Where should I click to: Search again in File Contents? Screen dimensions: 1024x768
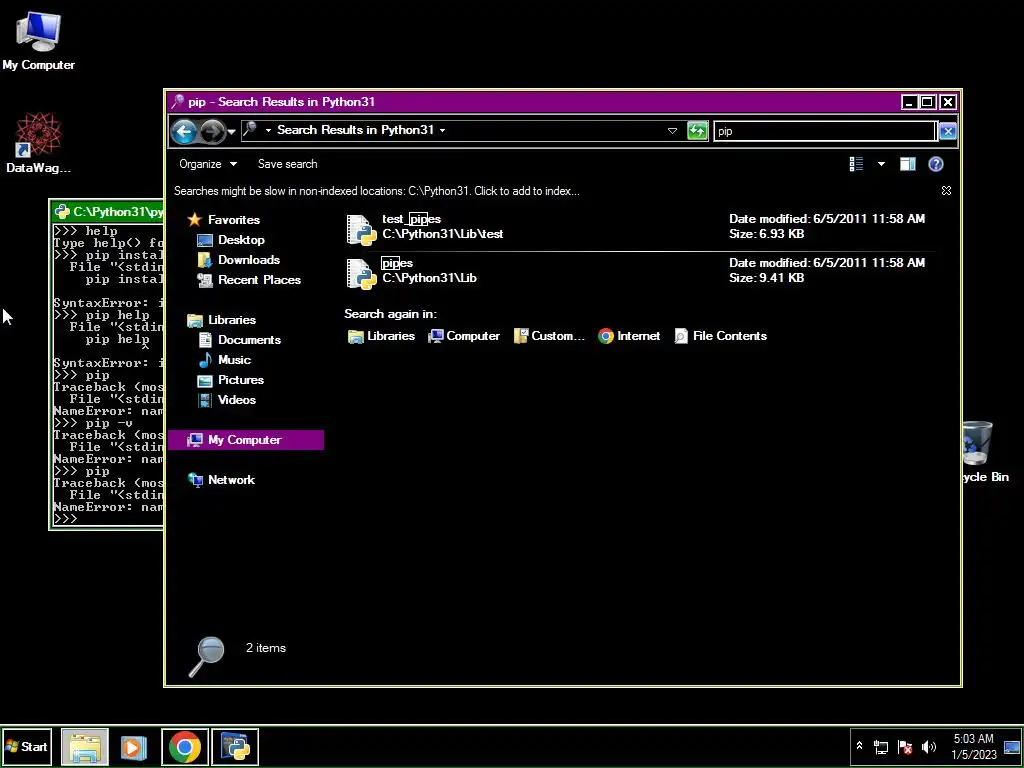721,336
